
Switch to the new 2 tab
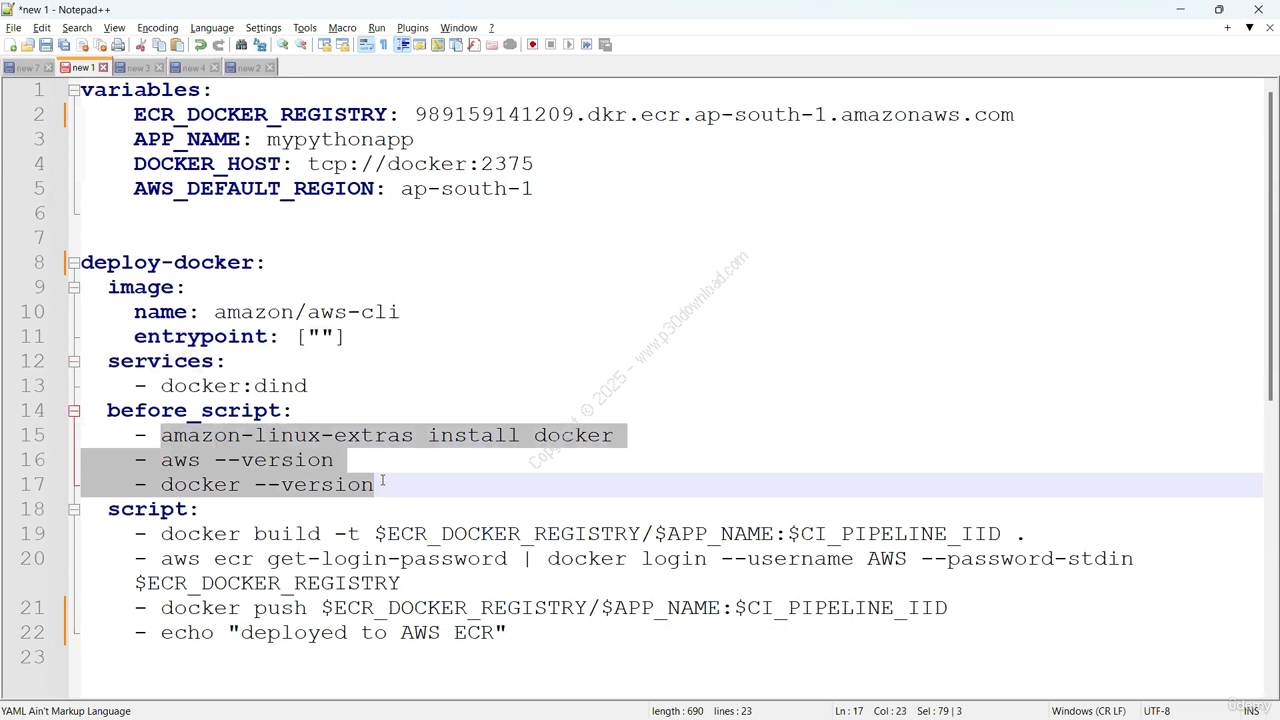[x=250, y=68]
